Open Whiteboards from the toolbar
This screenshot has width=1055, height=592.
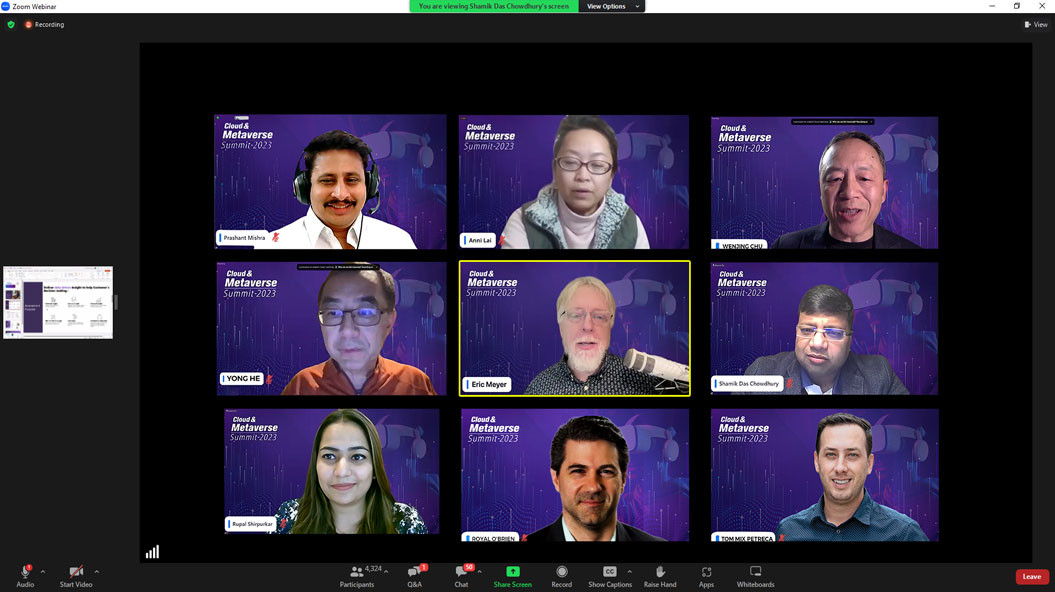click(755, 574)
